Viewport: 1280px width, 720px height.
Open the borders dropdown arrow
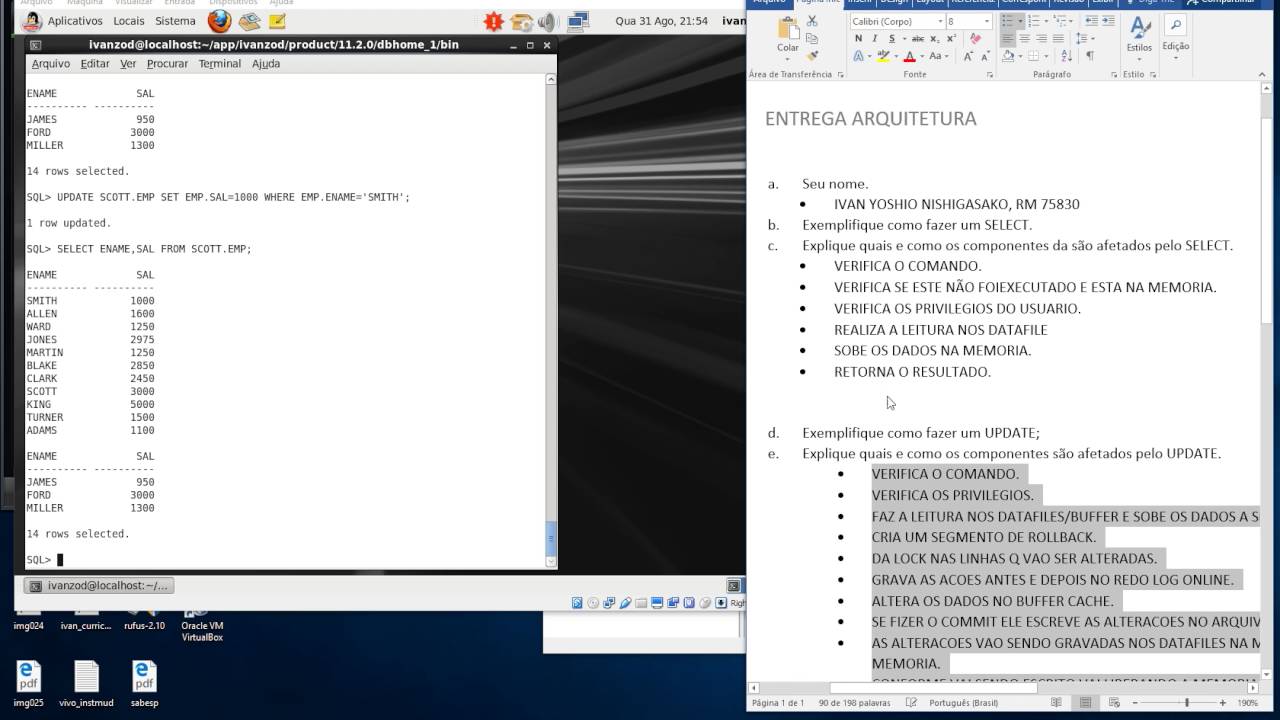pos(1047,56)
